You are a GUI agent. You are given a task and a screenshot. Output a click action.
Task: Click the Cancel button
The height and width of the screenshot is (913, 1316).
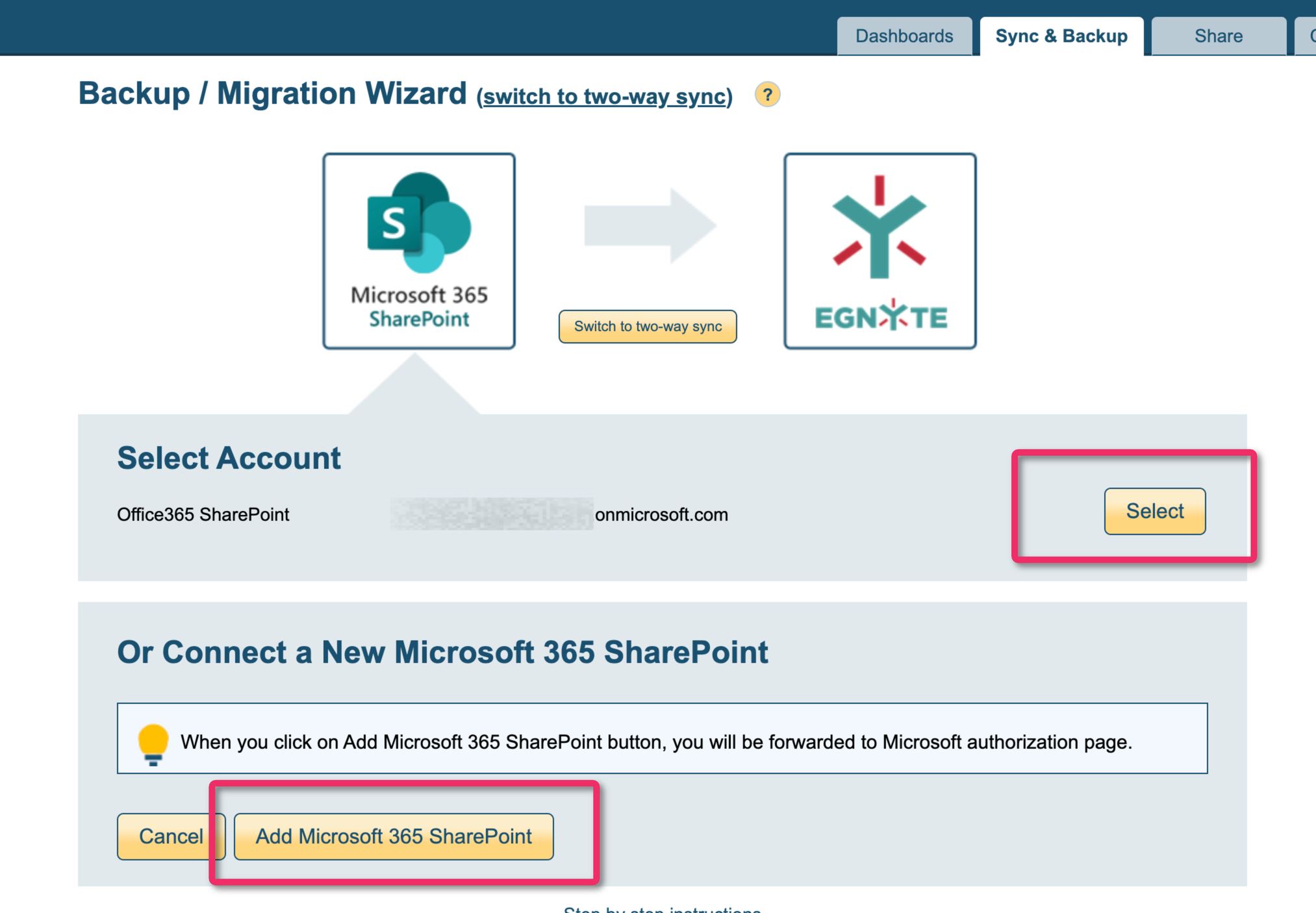171,836
